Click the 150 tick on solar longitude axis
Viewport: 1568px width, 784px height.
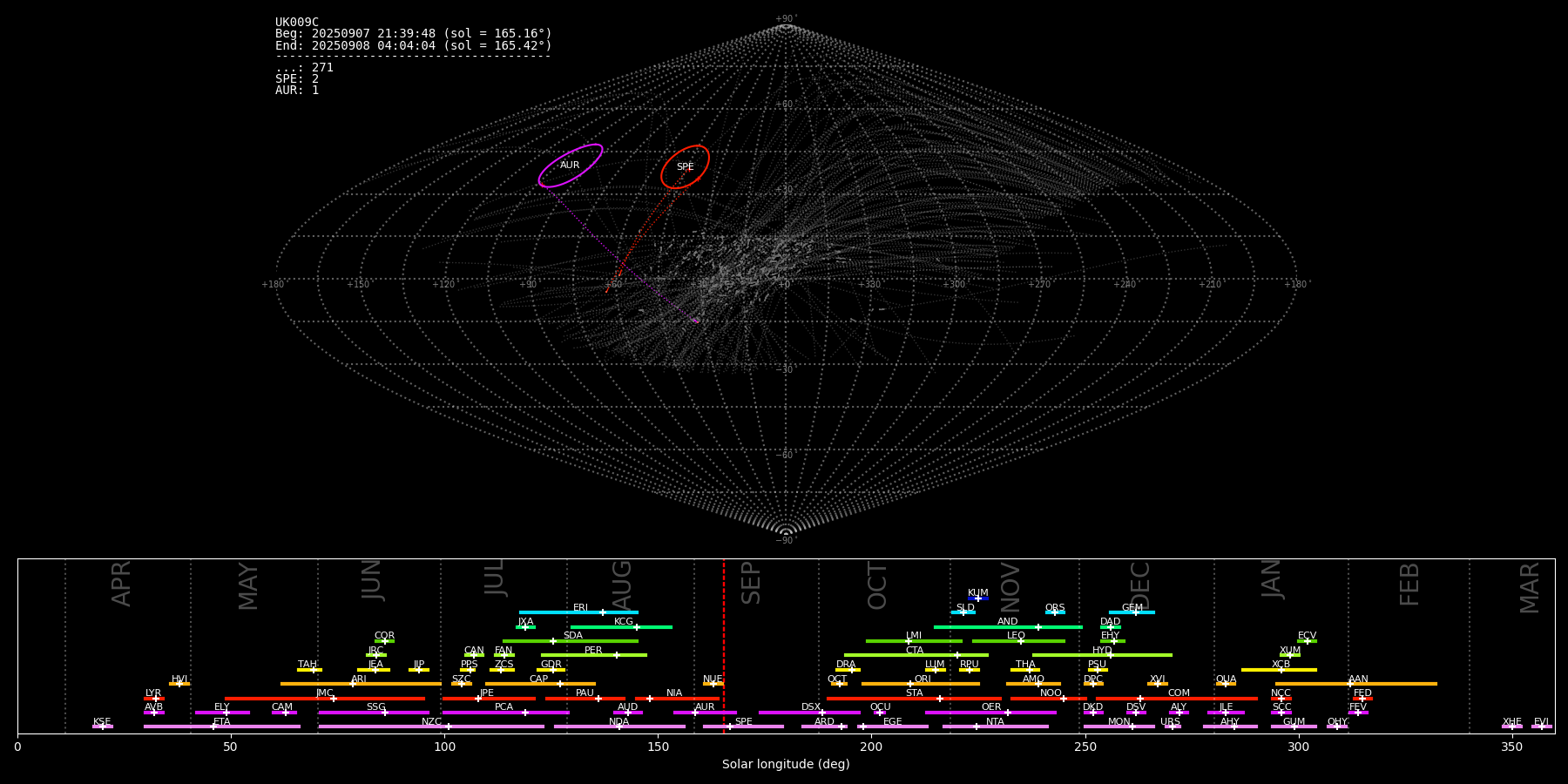coord(658,747)
